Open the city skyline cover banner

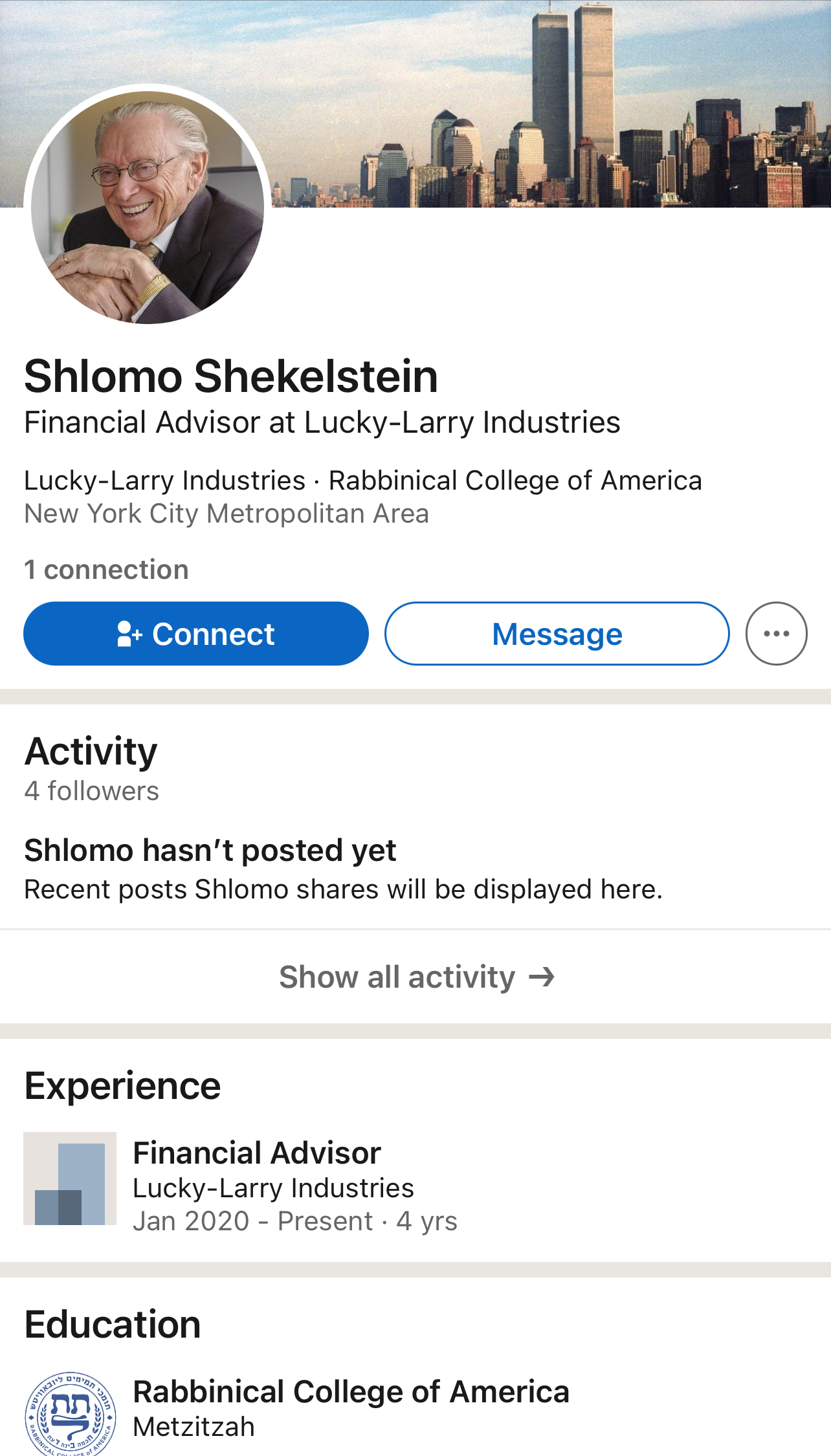(550, 103)
